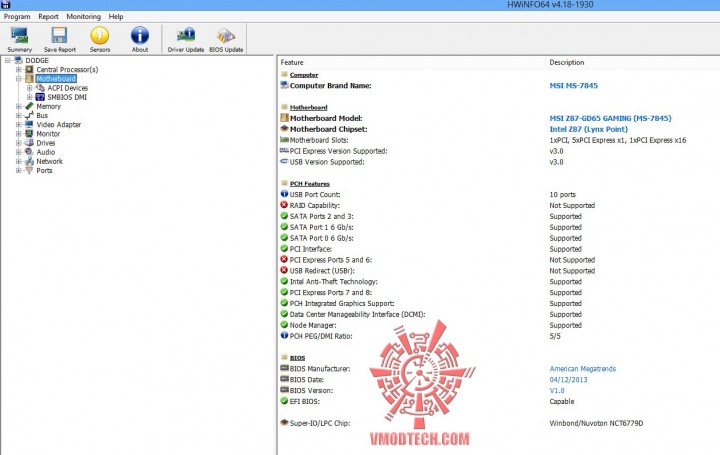
Task: Click the MSI MS-7845 brand name link
Action: coord(574,85)
